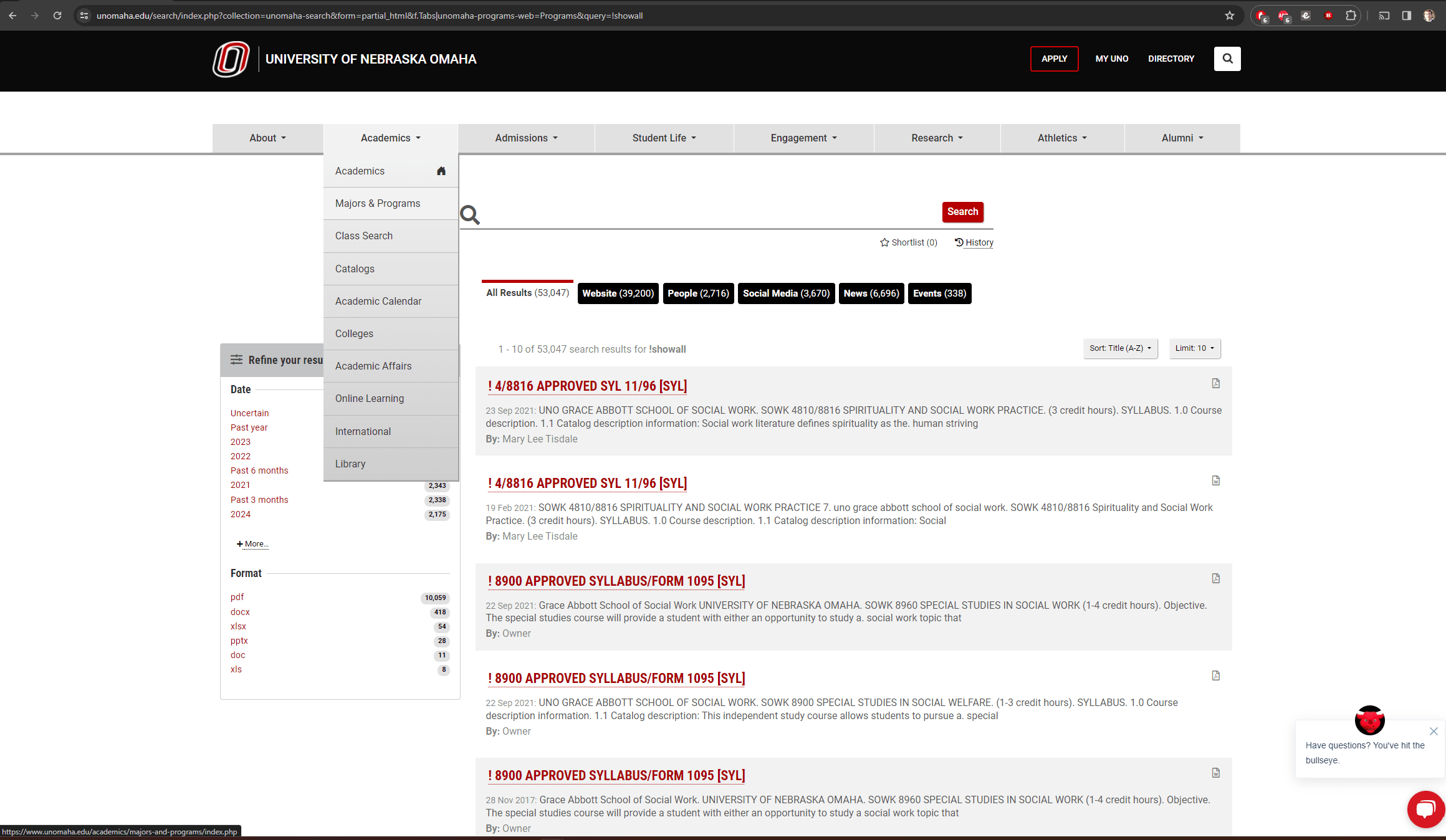
Task: Click the UNO logo icon
Action: coord(231,59)
